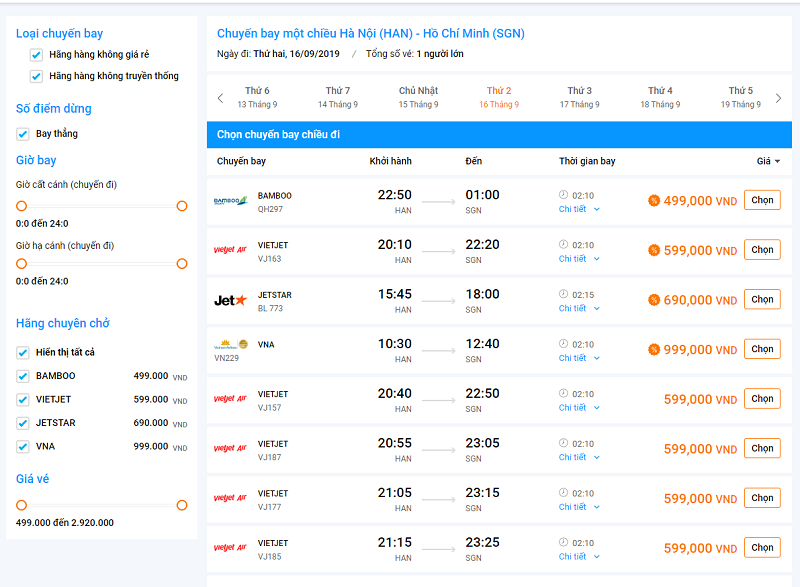Click the Vietjet Air logo on flight VJ177
The width and height of the screenshot is (800, 587).
(230, 498)
